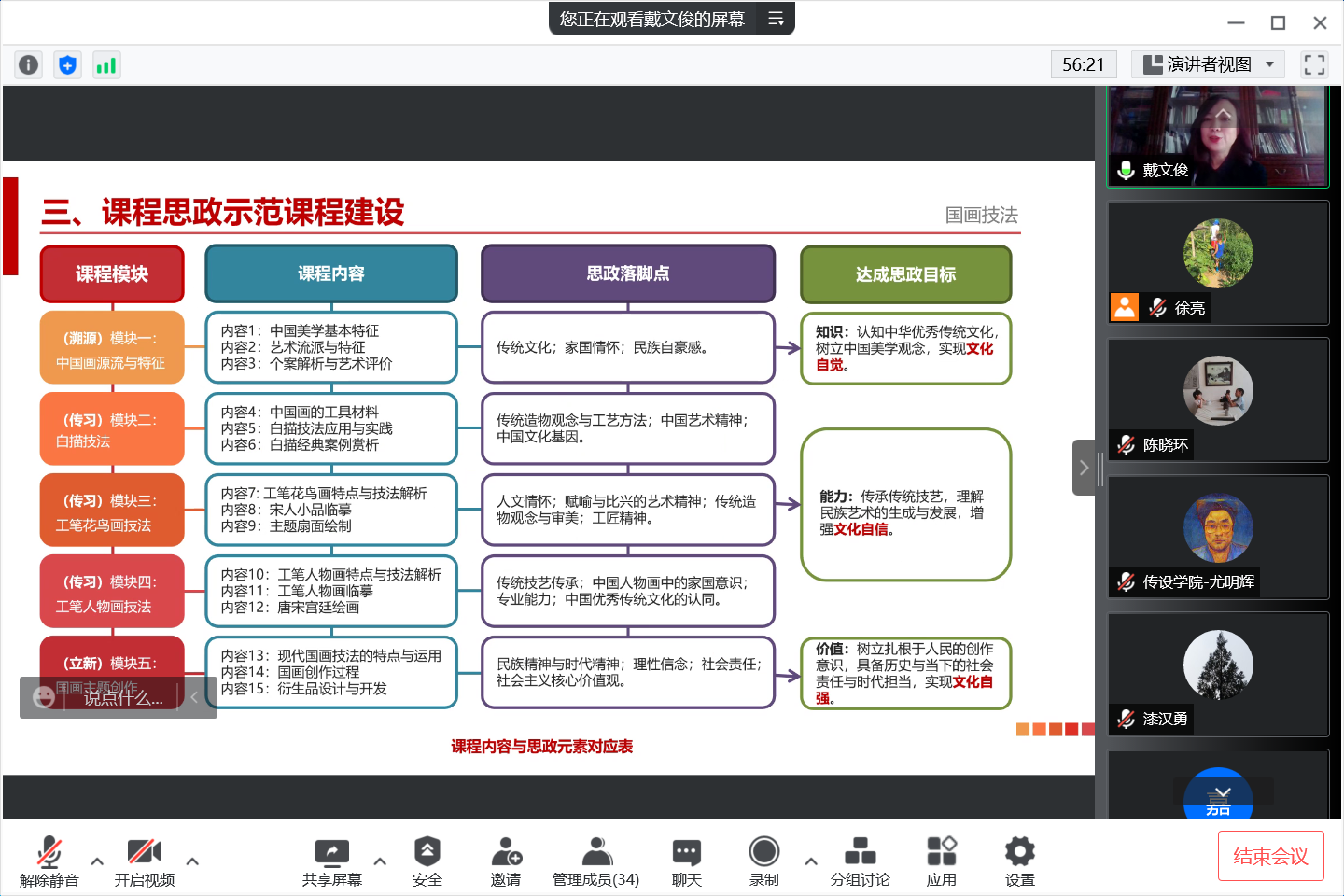Turn on camera with 开启视频
Screen dimensions: 1344x896
coord(145,861)
